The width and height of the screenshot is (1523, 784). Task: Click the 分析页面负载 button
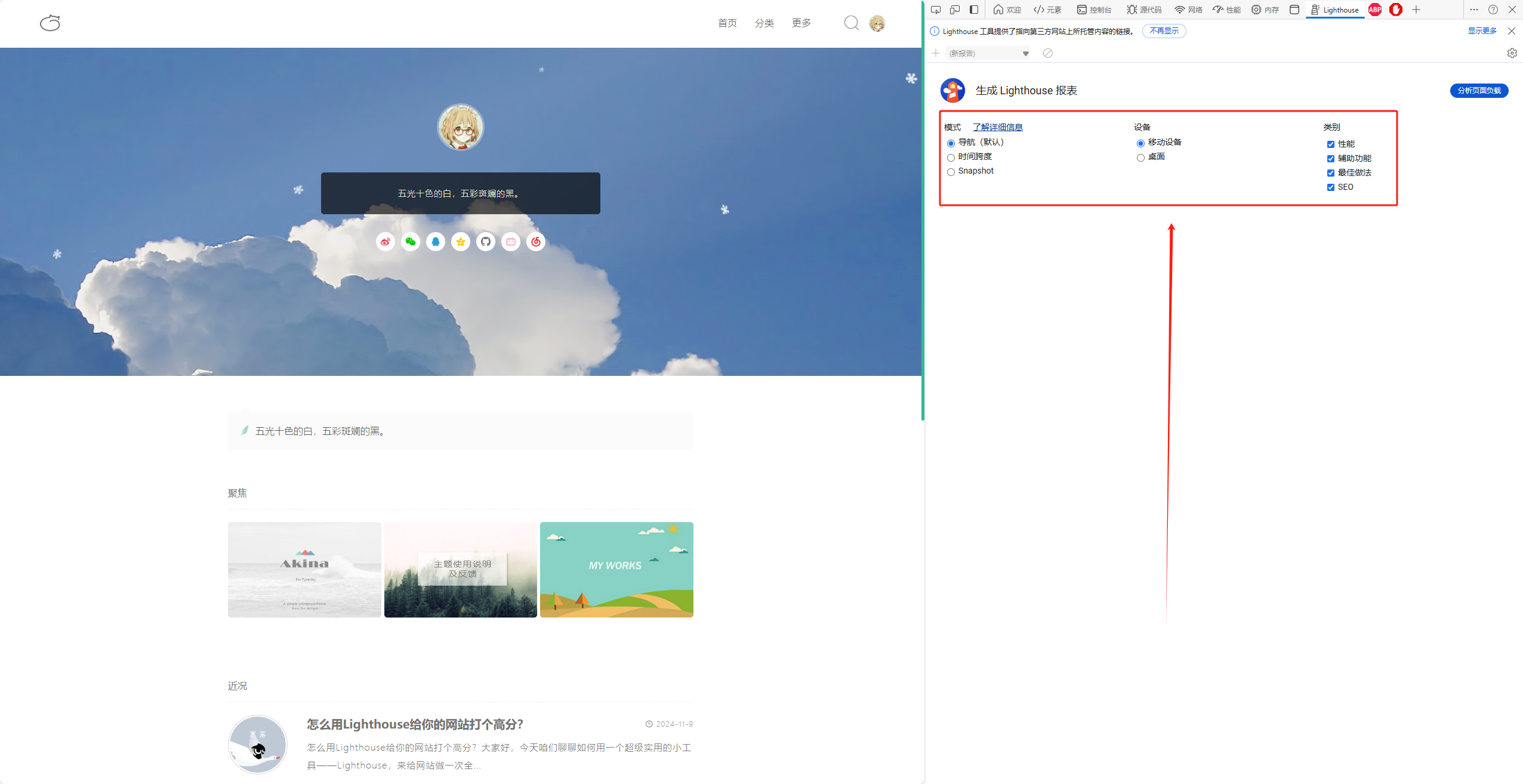coord(1479,91)
